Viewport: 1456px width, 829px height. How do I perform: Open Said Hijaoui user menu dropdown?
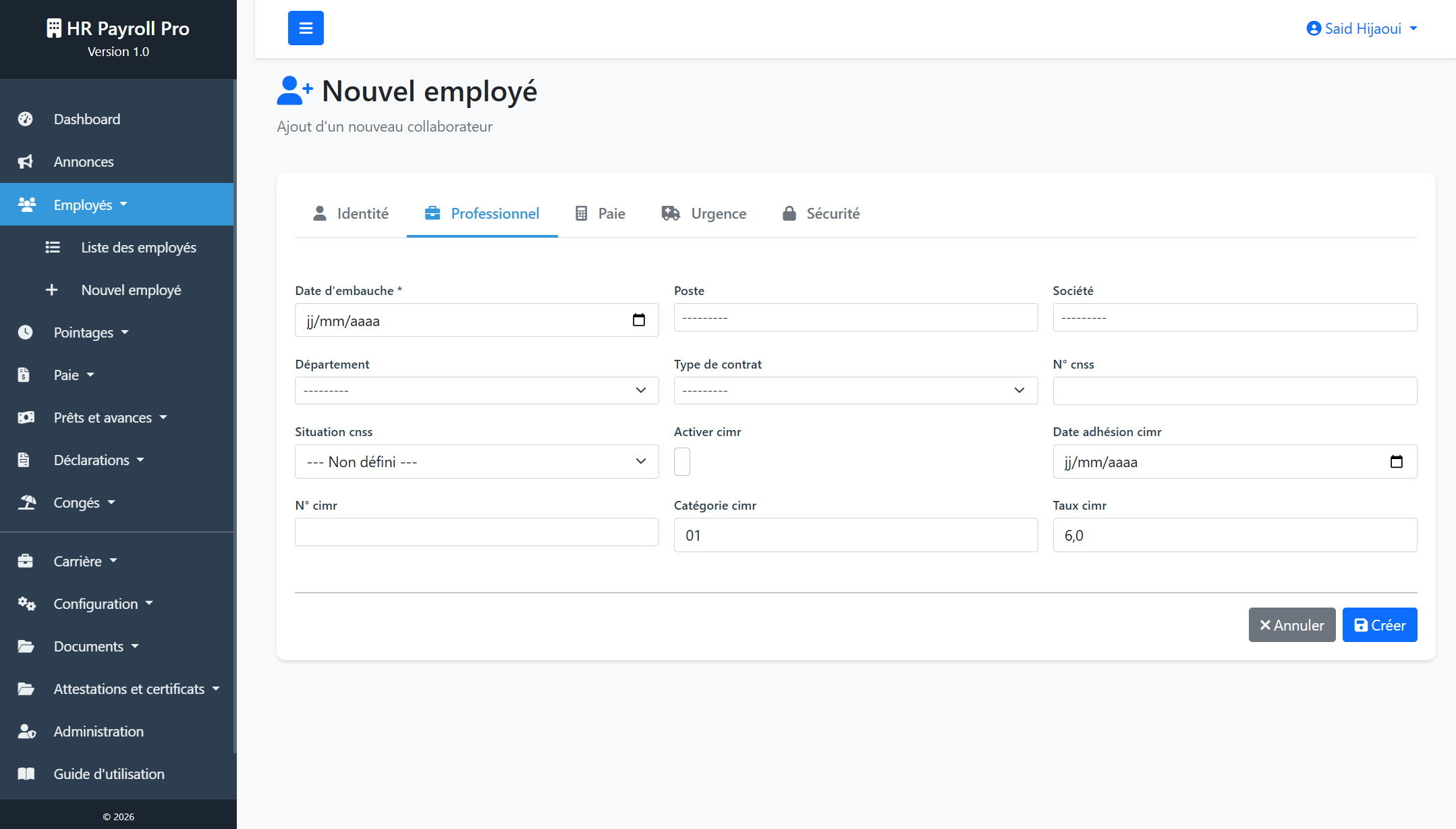pyautogui.click(x=1362, y=28)
